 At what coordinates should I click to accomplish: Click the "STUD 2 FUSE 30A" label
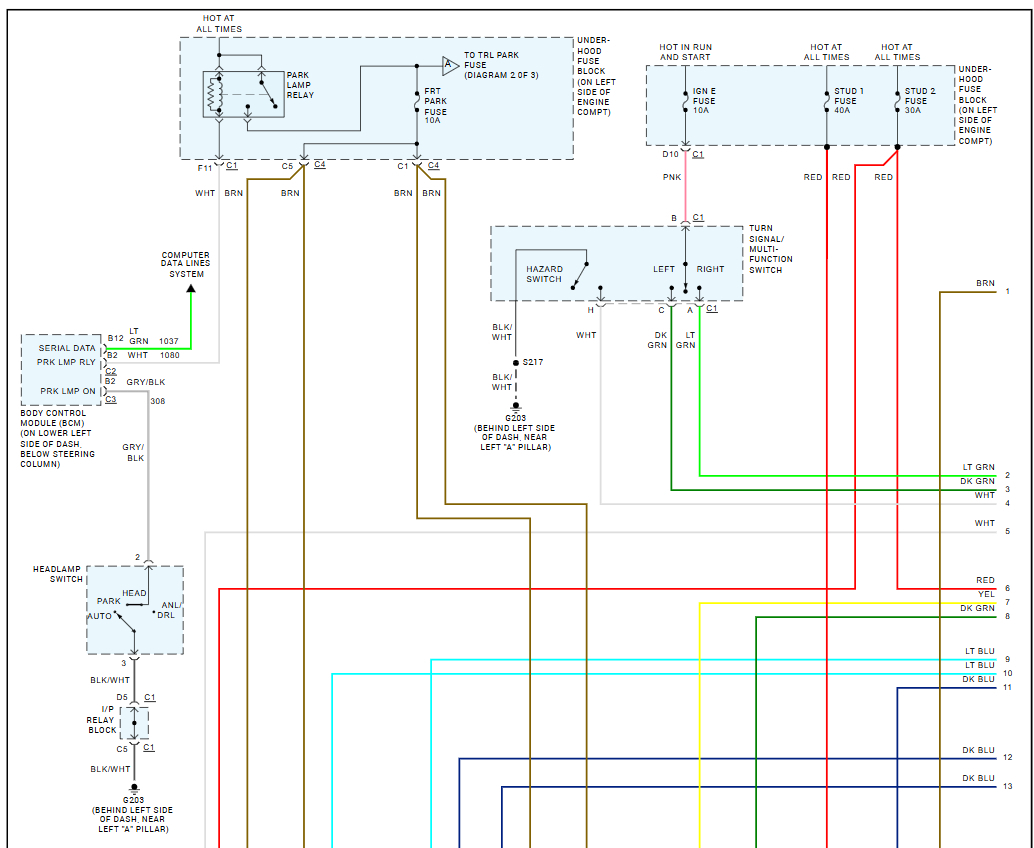(920, 101)
